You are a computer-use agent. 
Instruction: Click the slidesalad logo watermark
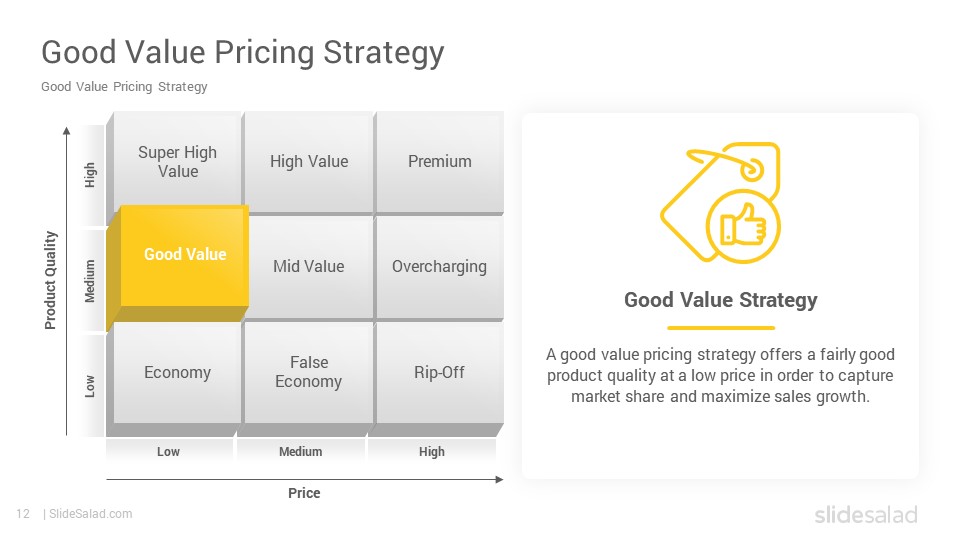pos(866,514)
